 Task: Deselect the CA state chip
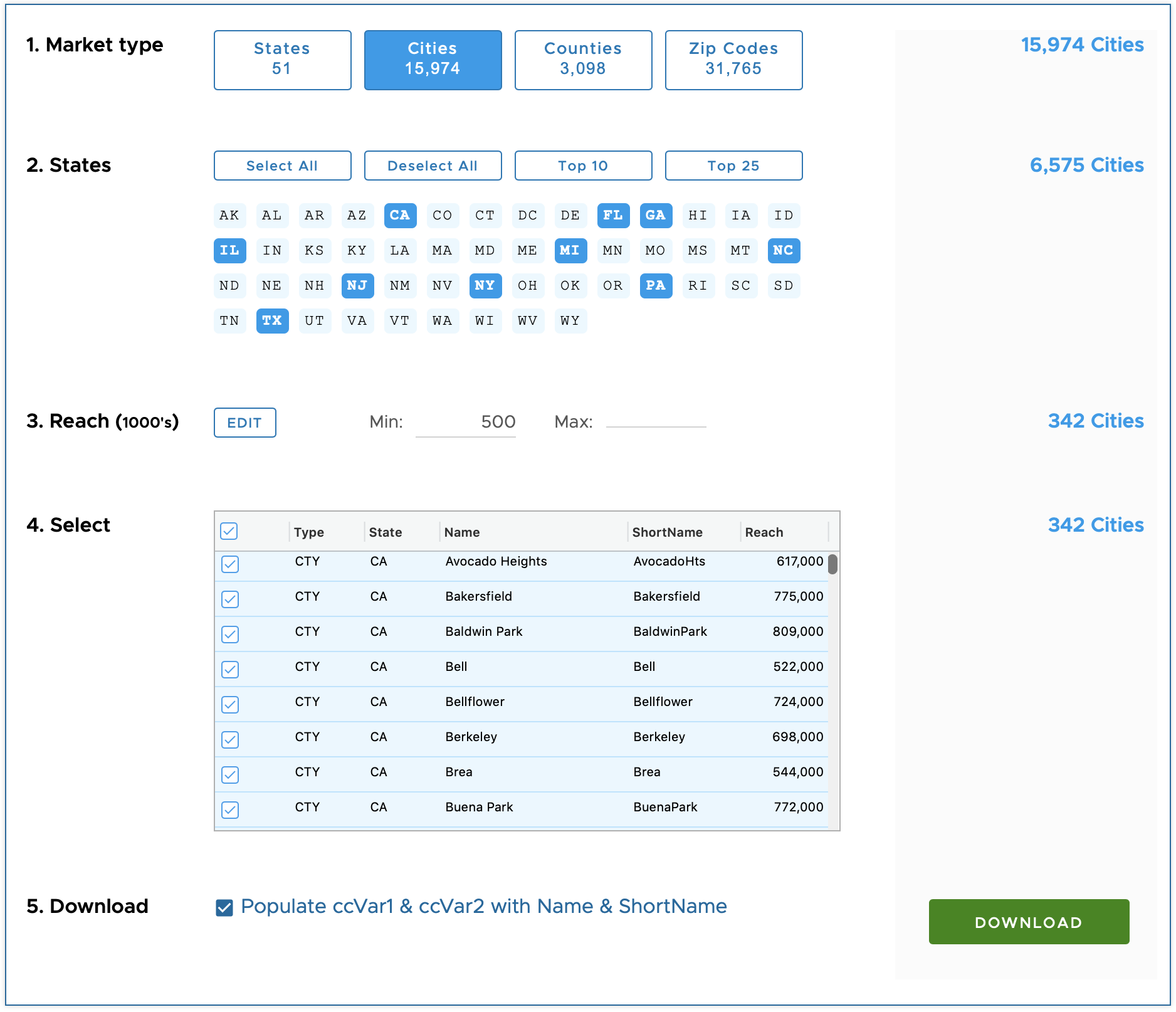[x=400, y=216]
